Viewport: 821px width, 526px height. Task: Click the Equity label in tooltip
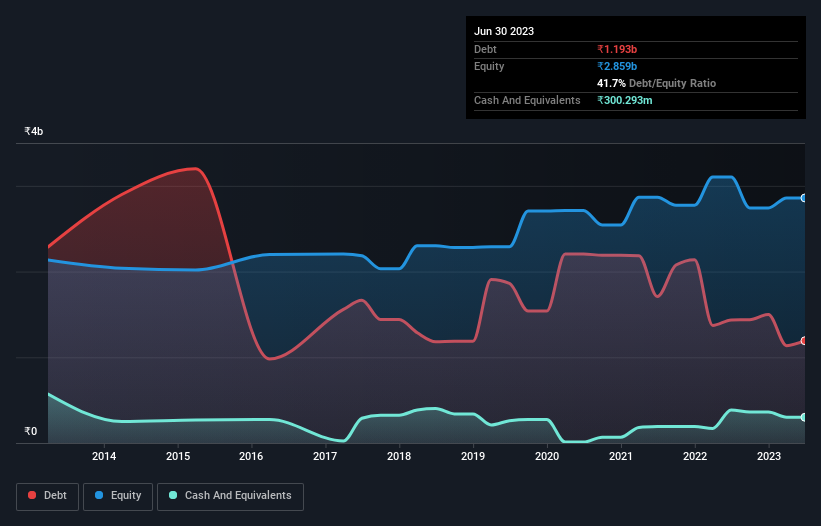(x=489, y=66)
